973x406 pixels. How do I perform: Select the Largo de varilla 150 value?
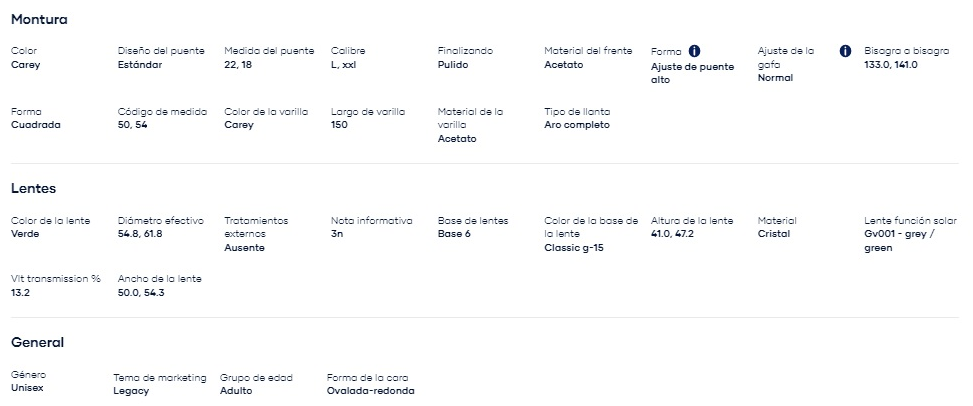pos(339,125)
